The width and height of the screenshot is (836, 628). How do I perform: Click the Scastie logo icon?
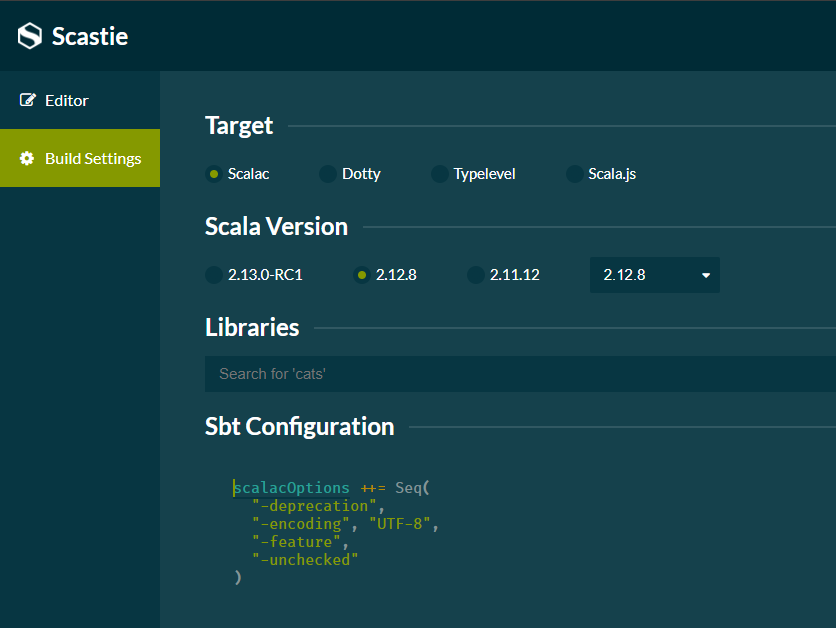(x=28, y=35)
